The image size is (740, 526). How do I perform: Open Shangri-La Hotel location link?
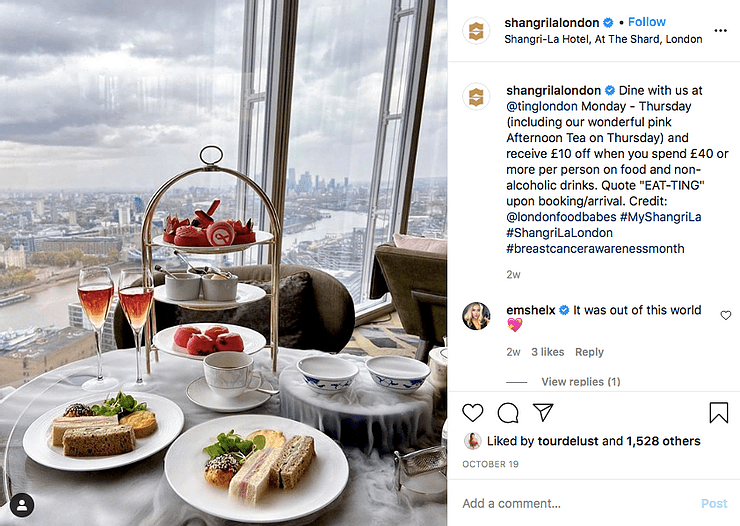click(x=603, y=39)
